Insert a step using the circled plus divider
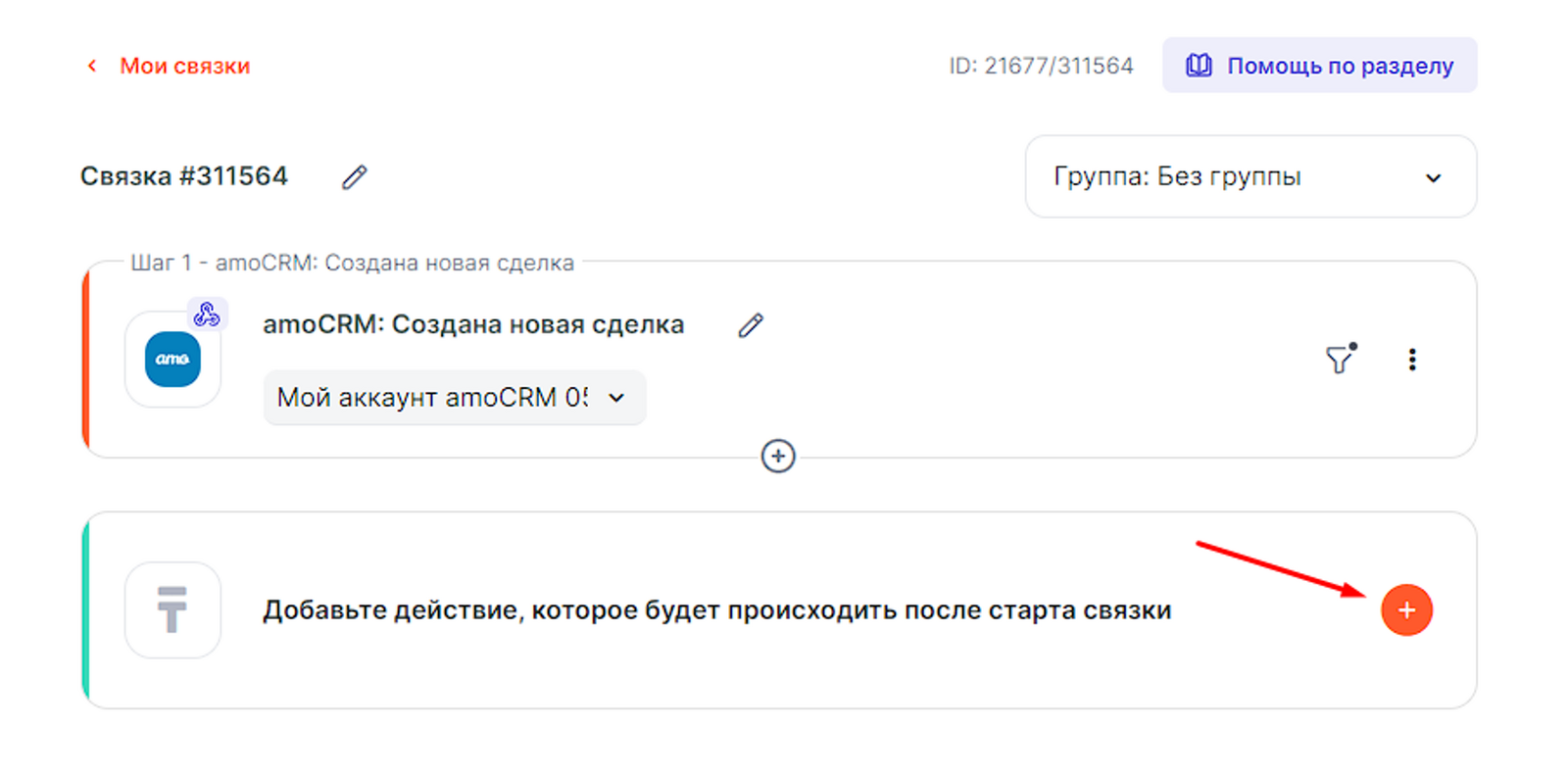Image resolution: width=1568 pixels, height=777 pixels. 778,457
